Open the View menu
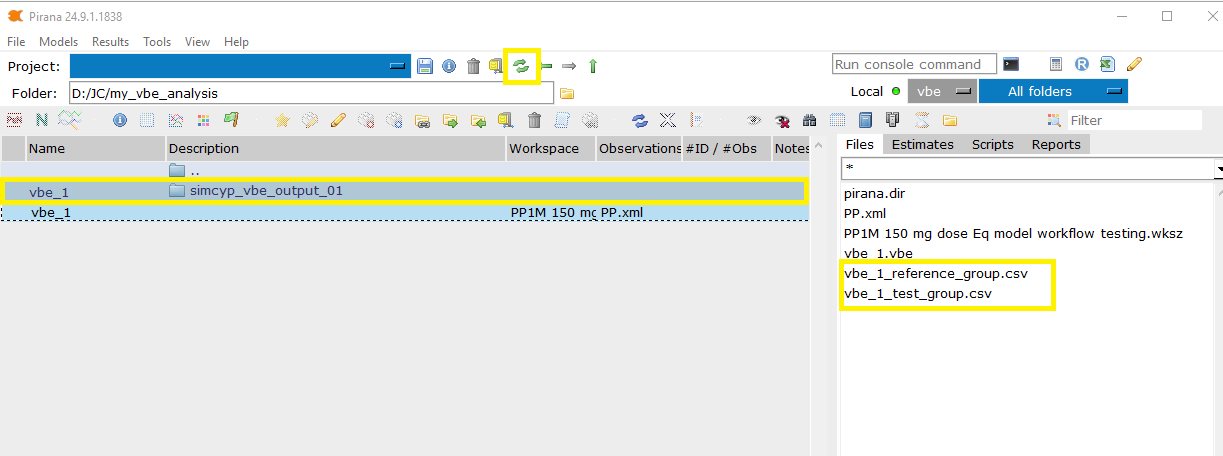Viewport: 1223px width, 456px height. pos(197,42)
